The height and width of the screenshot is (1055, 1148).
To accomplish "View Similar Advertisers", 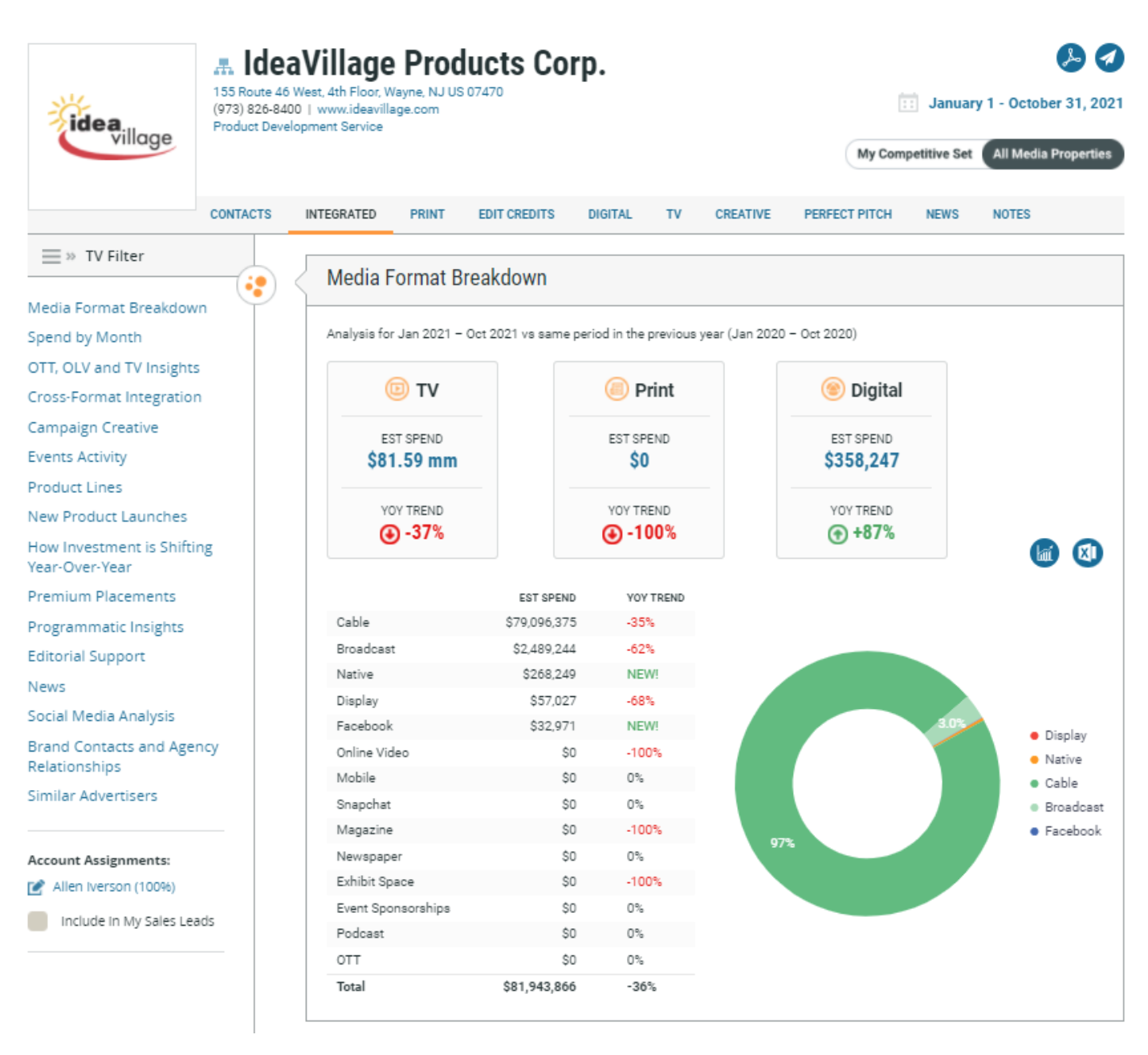I will [92, 796].
